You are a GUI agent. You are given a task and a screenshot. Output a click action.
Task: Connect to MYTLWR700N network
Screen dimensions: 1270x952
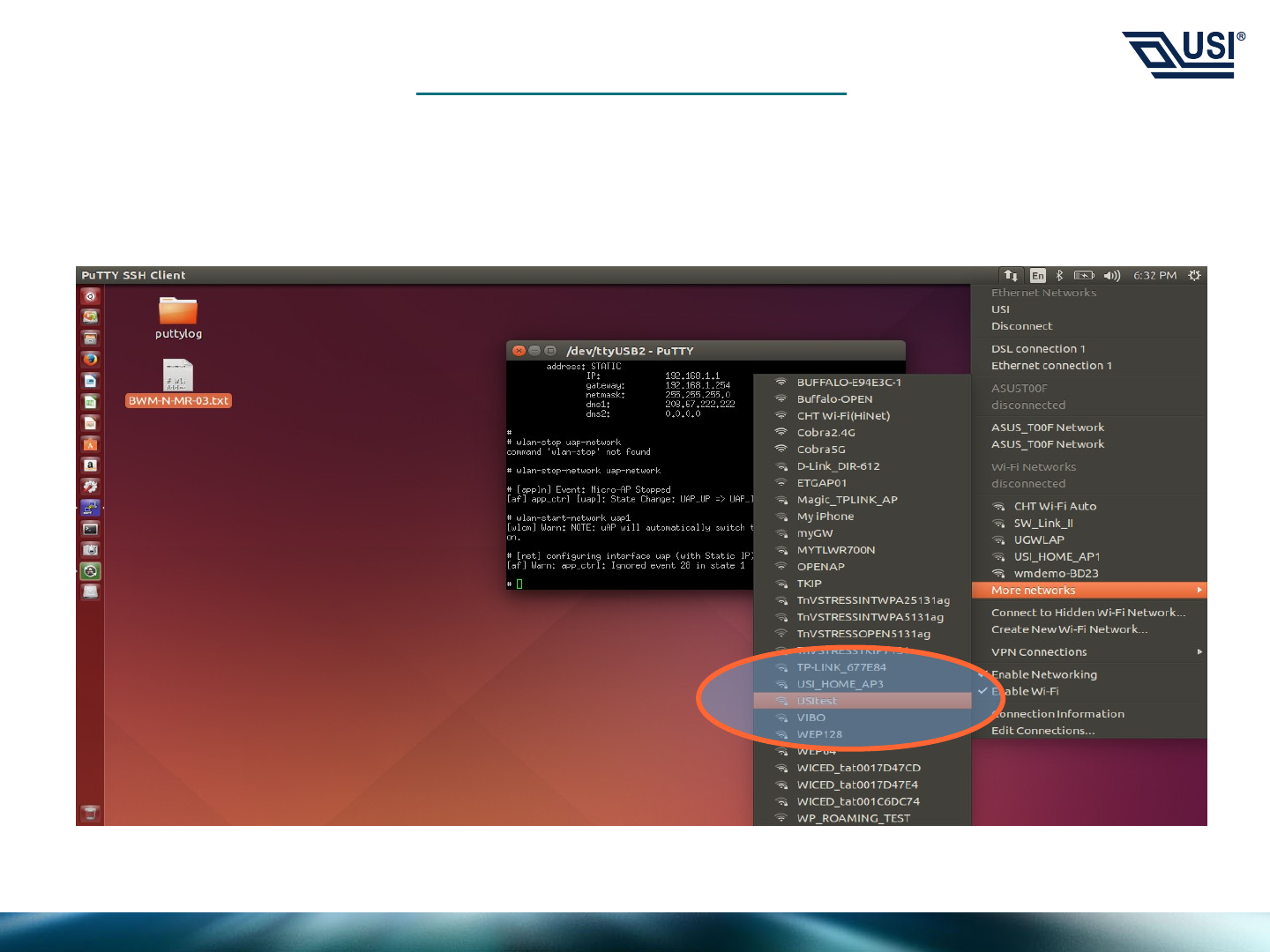click(863, 550)
